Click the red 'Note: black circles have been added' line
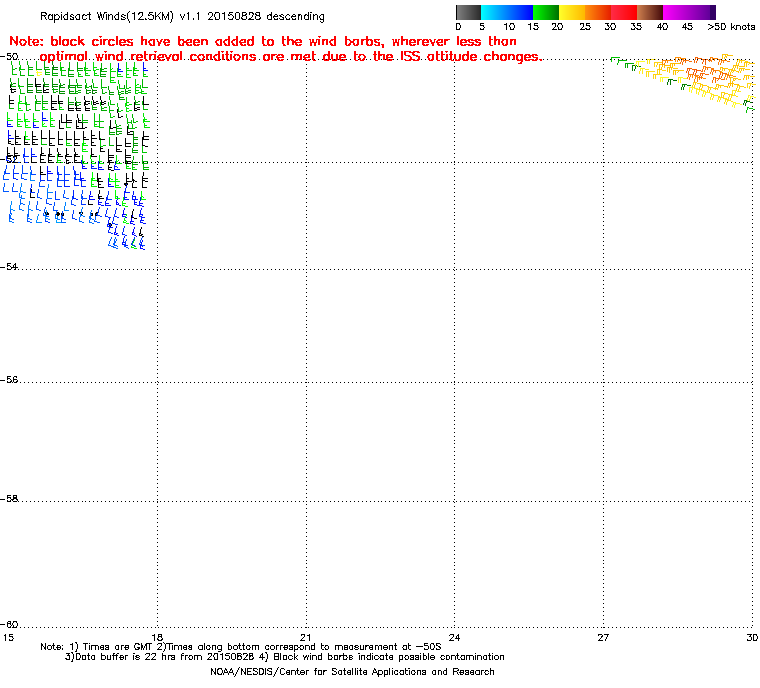The image size is (760, 688). tap(263, 41)
